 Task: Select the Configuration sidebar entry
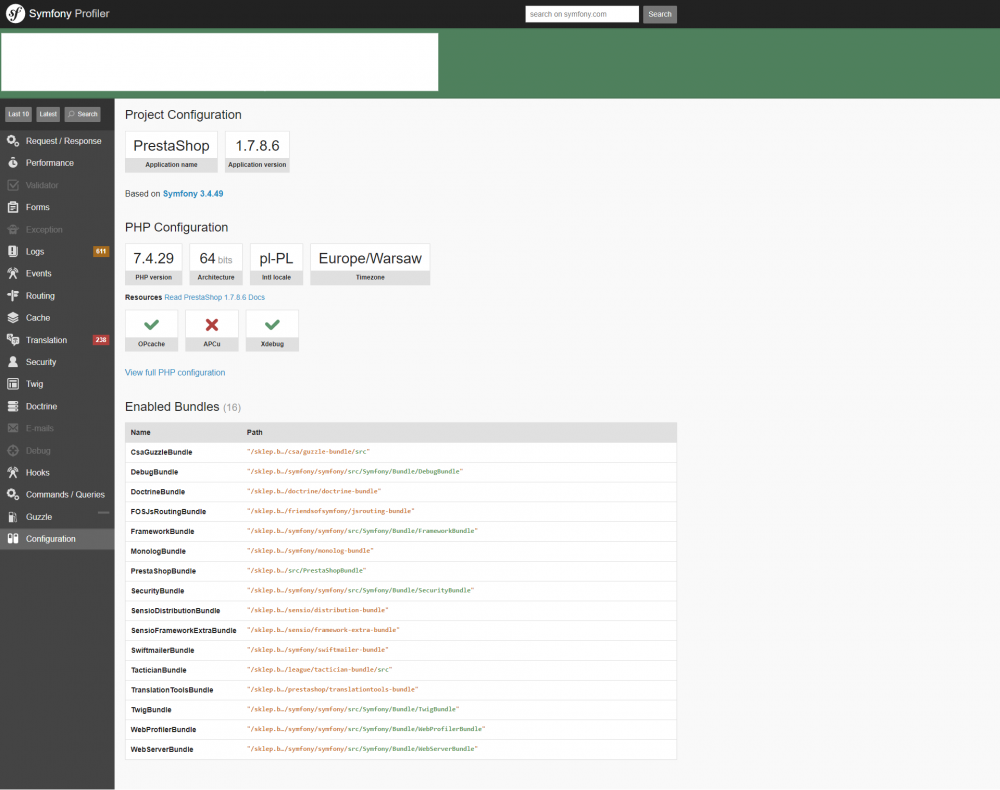pos(48,538)
